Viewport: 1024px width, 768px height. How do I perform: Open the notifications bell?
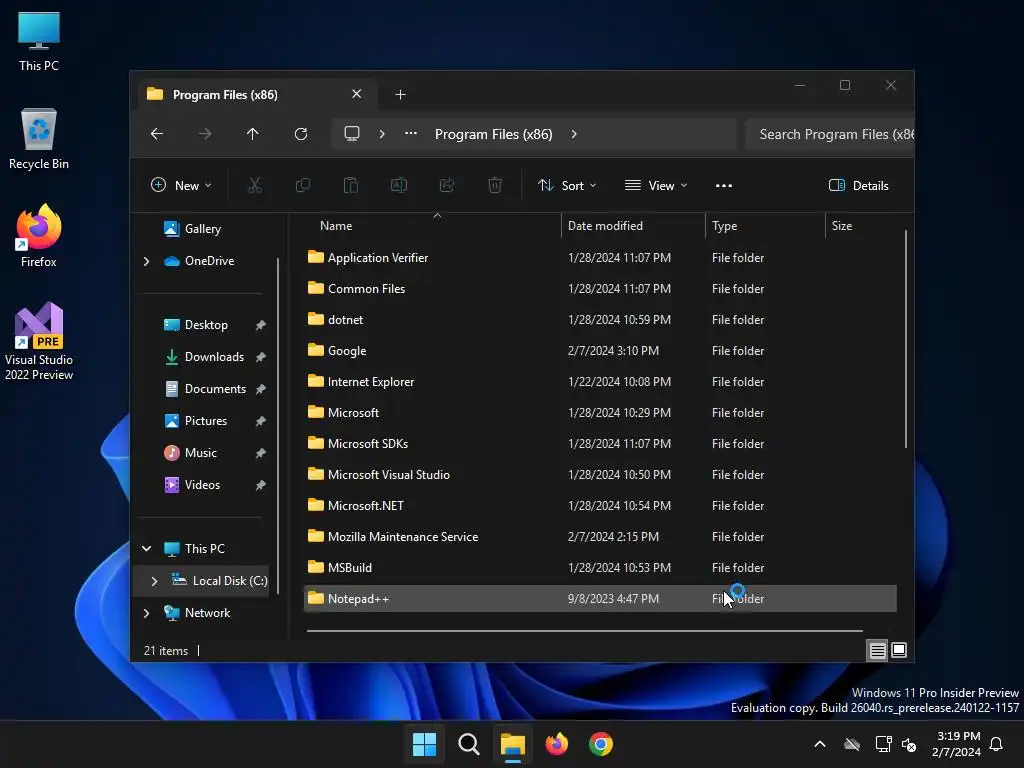coord(996,744)
